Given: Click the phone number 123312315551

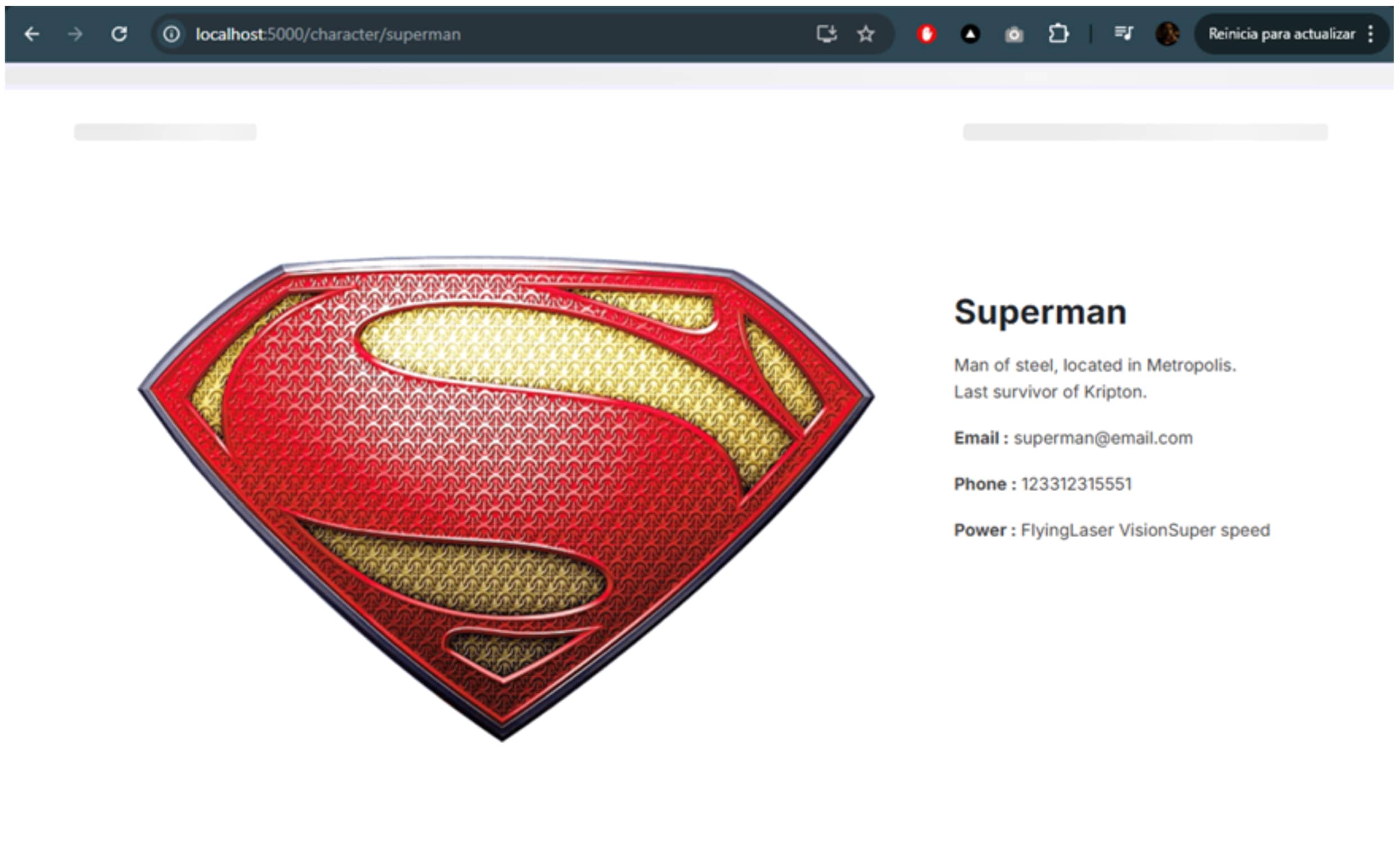Looking at the screenshot, I should (1076, 484).
